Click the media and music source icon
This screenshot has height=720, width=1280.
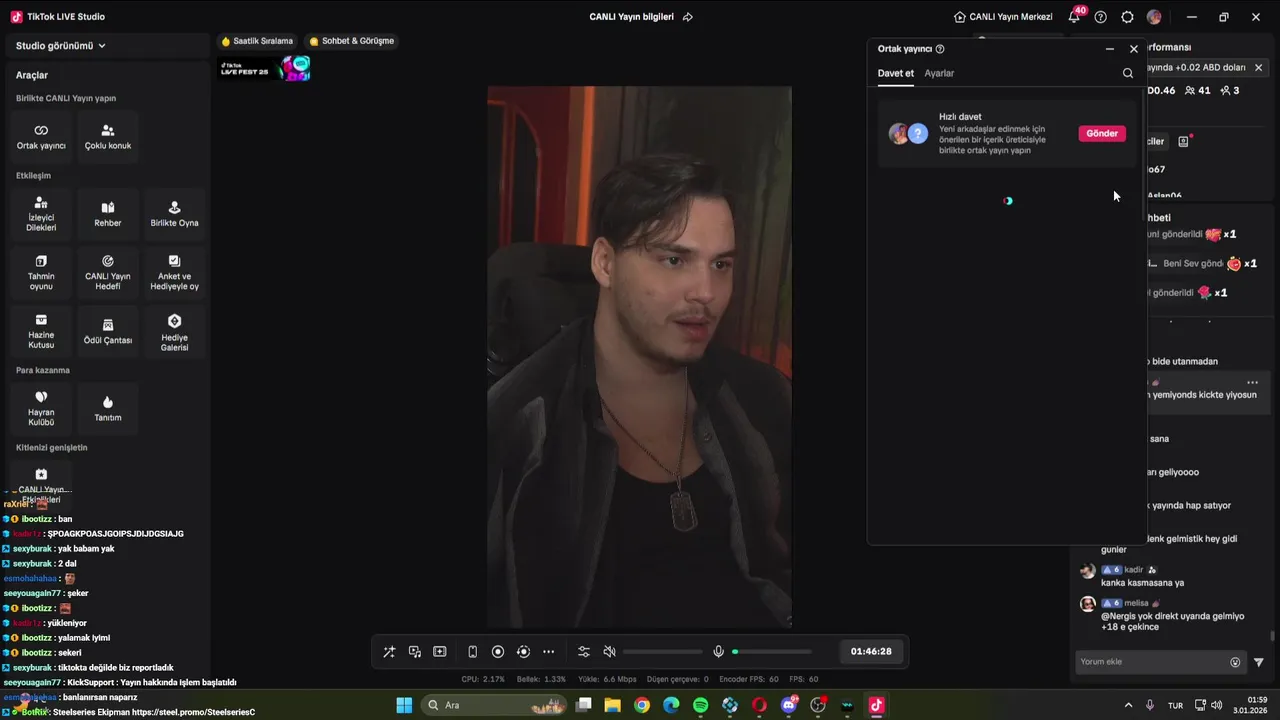pyautogui.click(x=415, y=652)
